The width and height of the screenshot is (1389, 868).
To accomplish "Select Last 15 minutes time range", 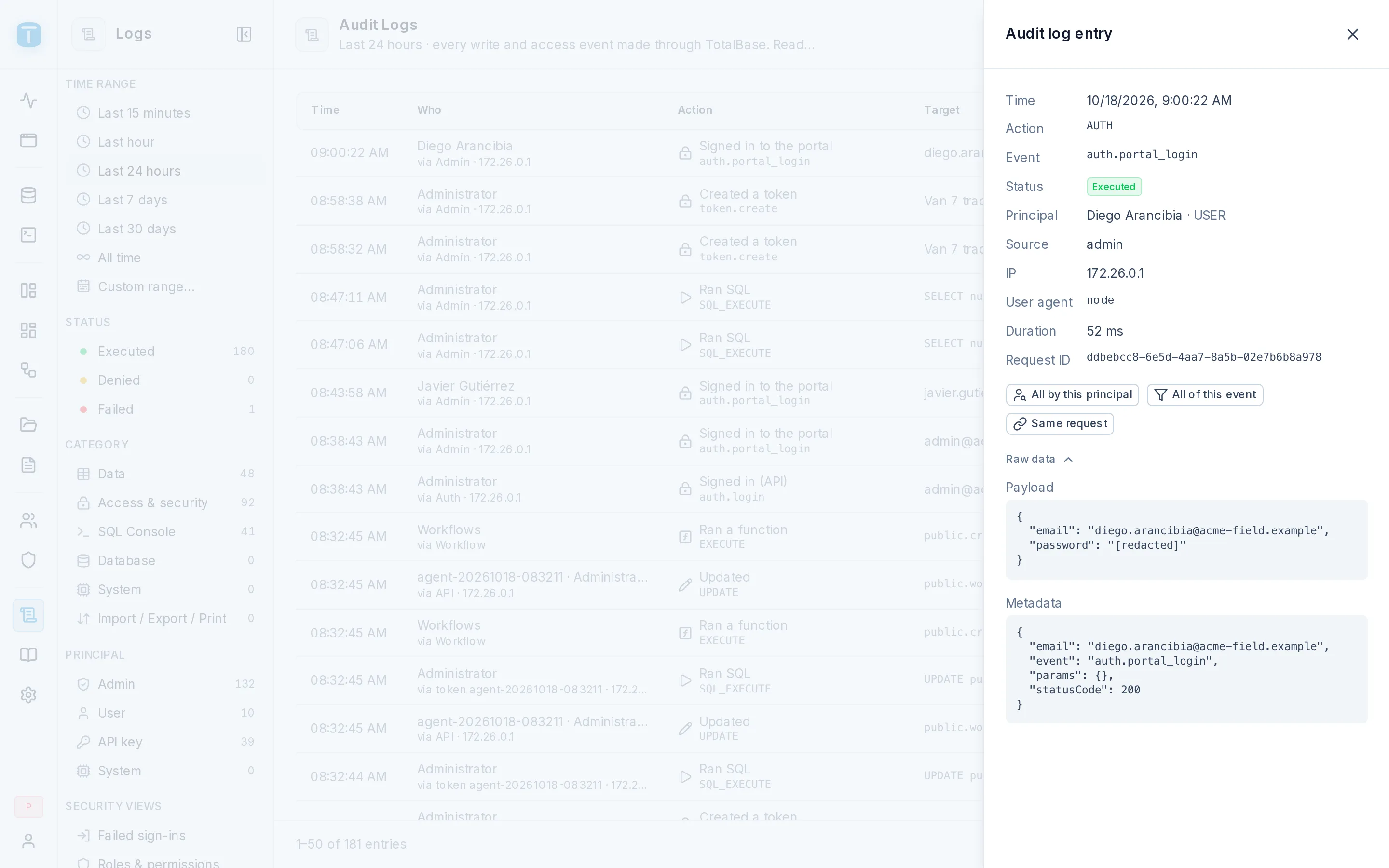I will click(166, 113).
